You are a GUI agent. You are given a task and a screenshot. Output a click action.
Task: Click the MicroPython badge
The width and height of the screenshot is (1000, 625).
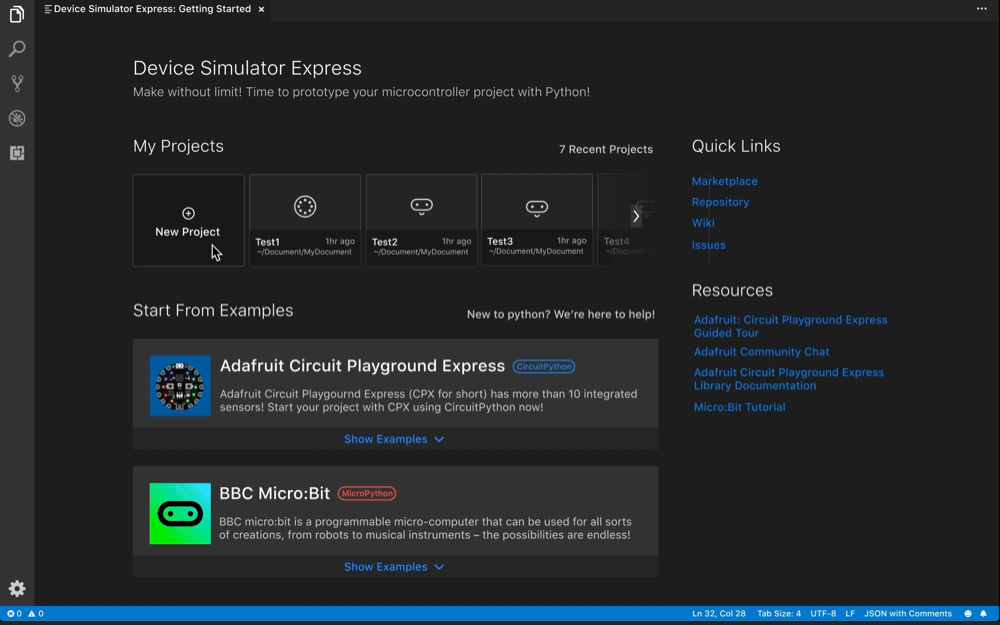coord(367,494)
